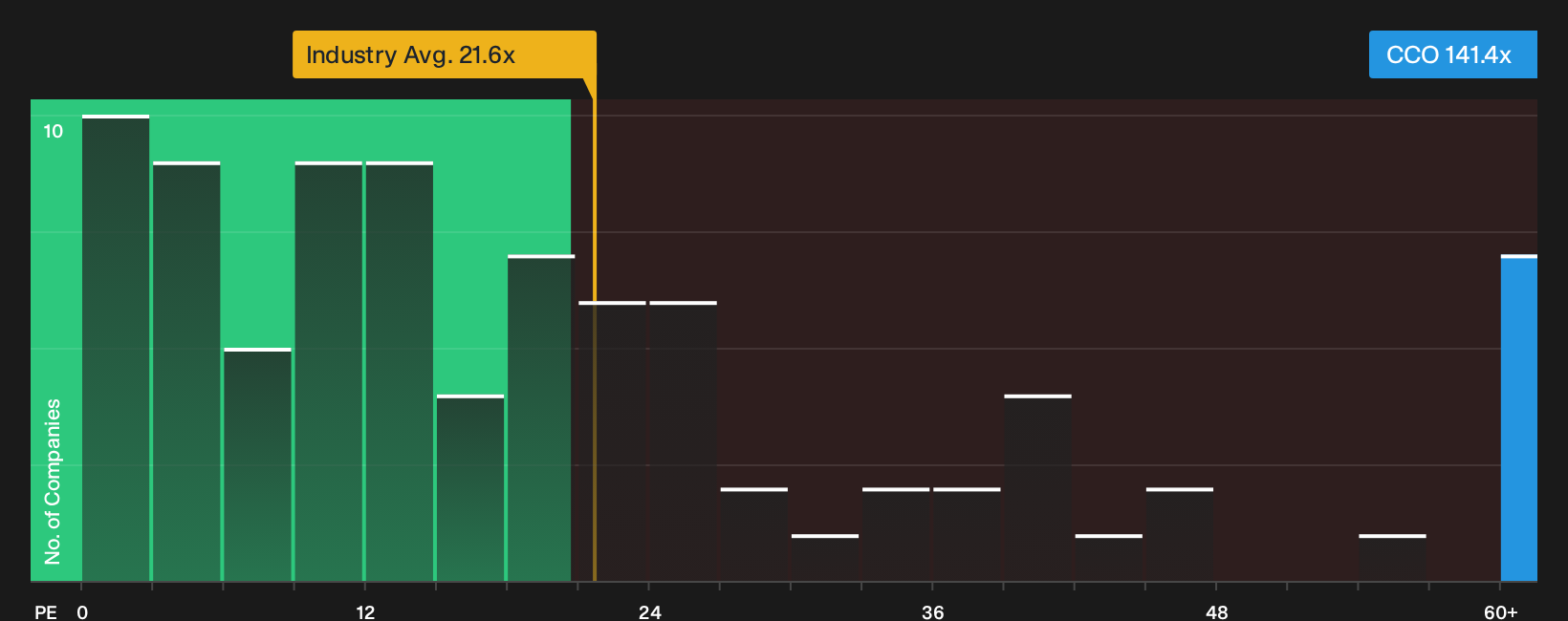This screenshot has height=621, width=1568.
Task: Select the short green bar between PE 6 and 9
Action: (257, 464)
